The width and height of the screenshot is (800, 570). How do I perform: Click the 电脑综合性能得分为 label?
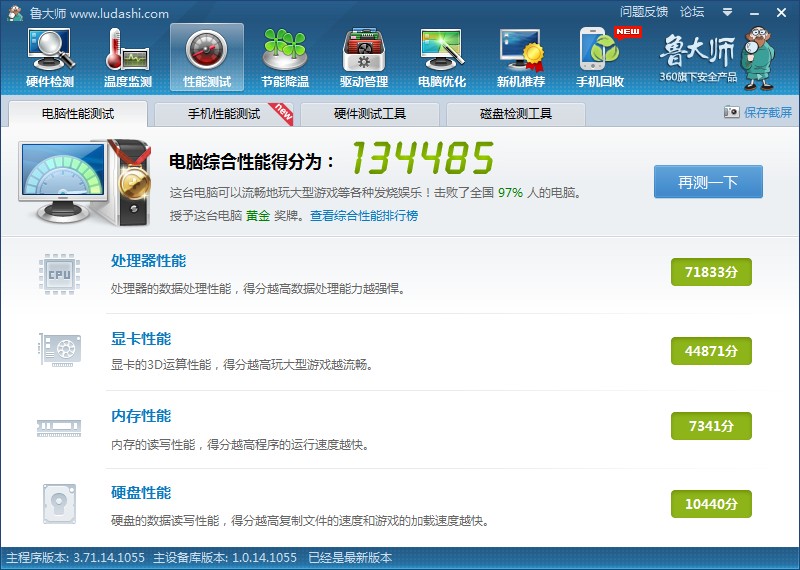click(251, 162)
